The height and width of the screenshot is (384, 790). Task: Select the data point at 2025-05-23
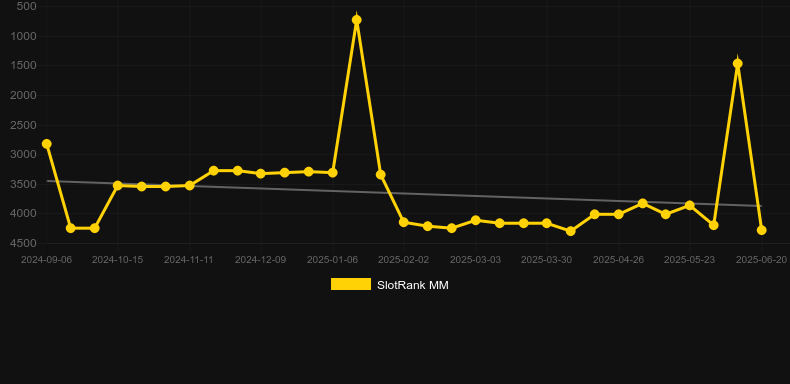[690, 206]
